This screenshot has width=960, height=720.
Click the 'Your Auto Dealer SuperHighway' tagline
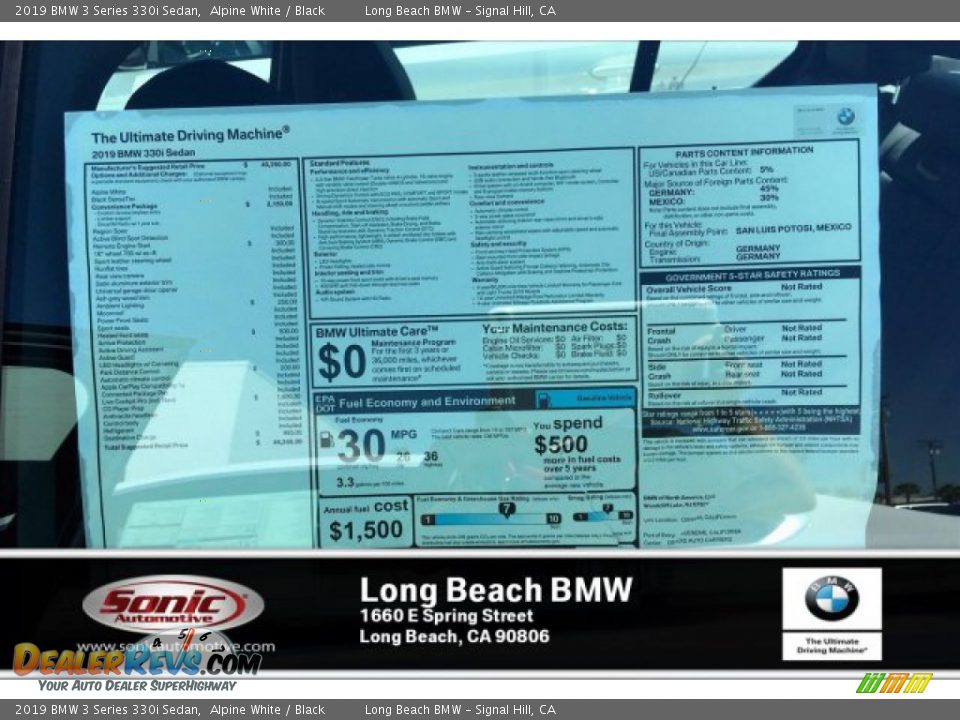[137, 686]
